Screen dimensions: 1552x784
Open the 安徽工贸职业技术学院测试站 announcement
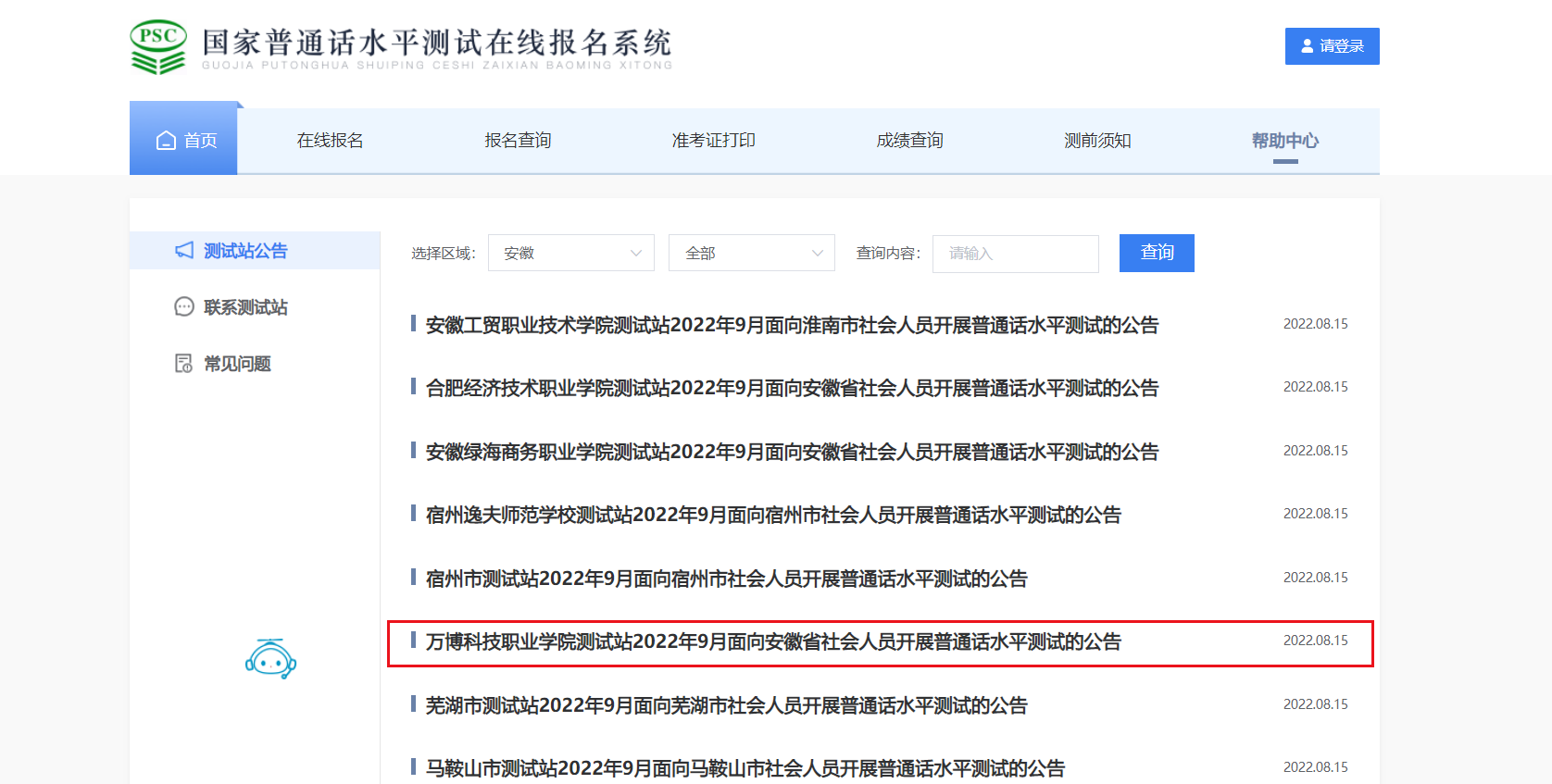[x=792, y=325]
